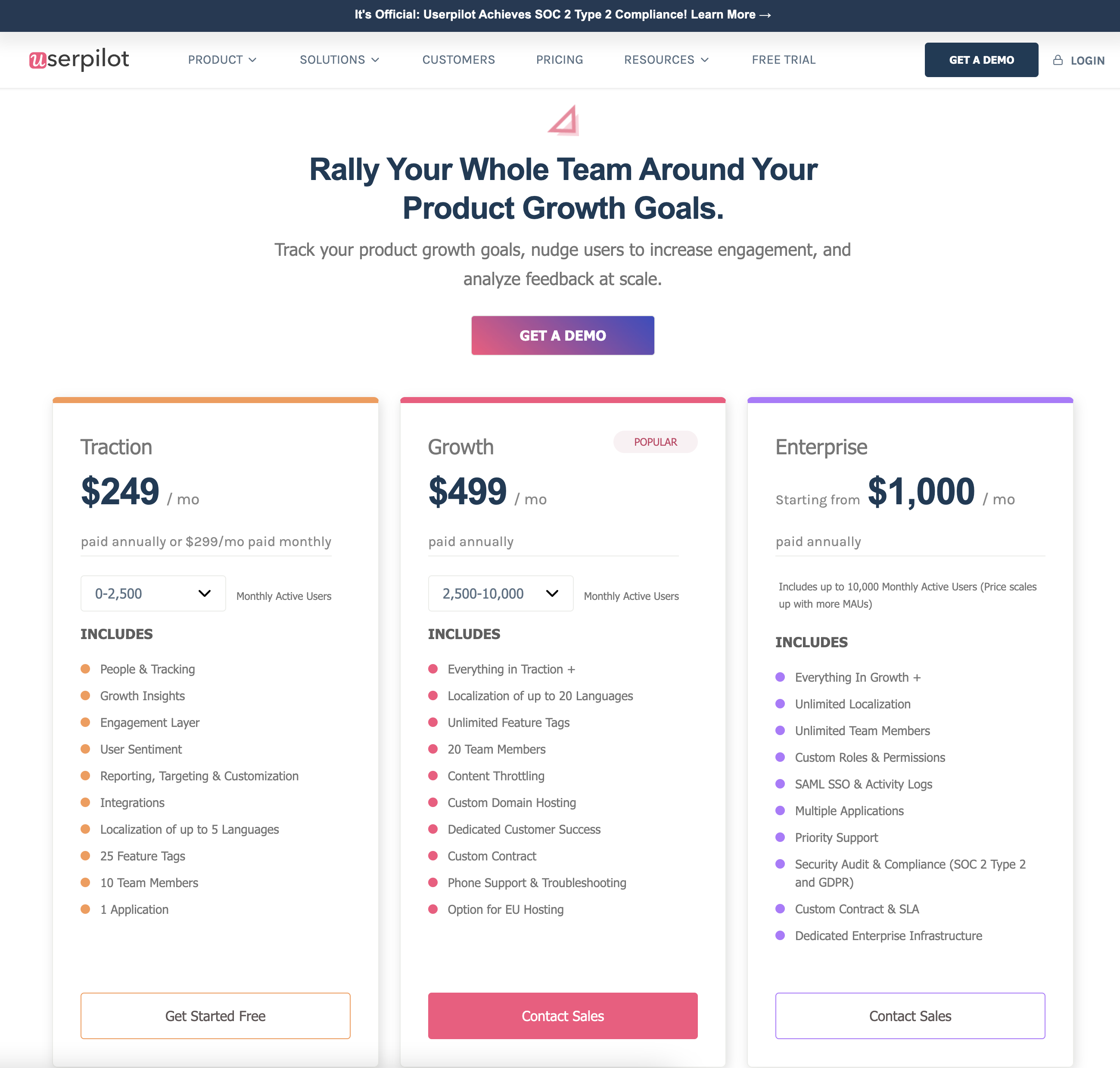Click FREE TRIAL navigation link
Screen dimensions: 1120x1068
[x=784, y=59]
